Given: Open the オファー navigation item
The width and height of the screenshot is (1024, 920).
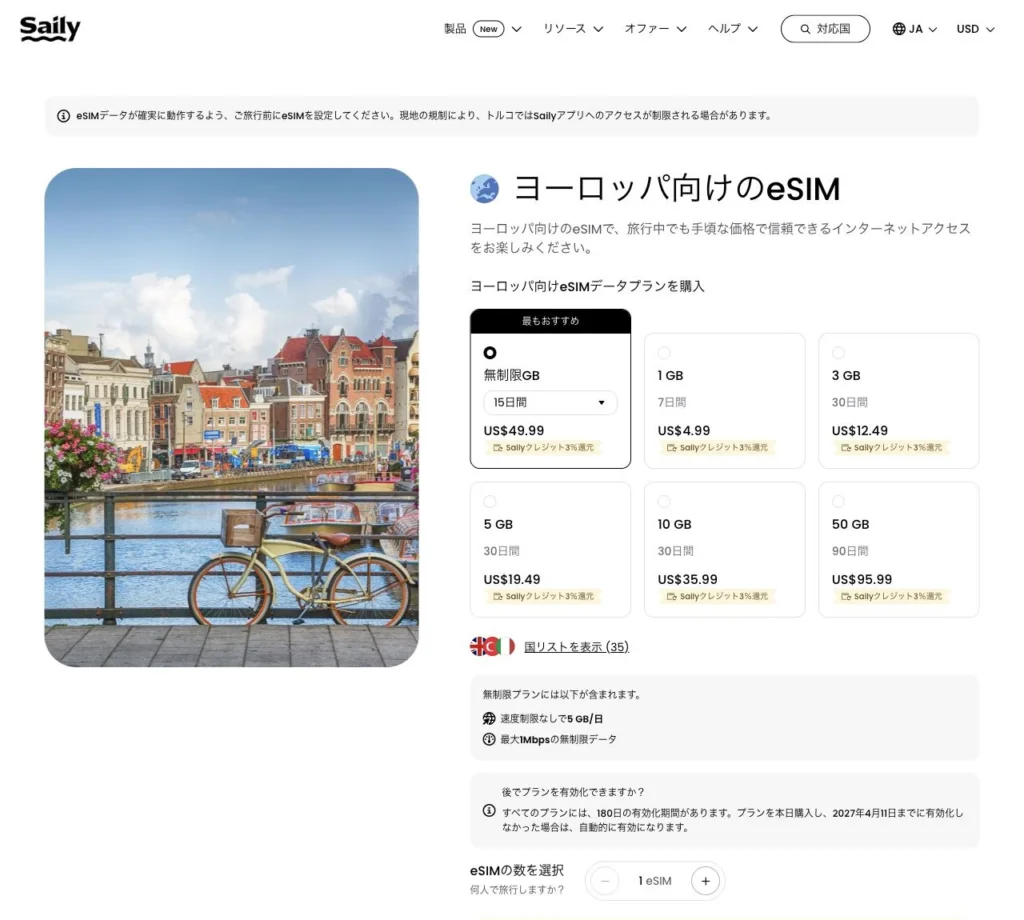Looking at the screenshot, I should click(x=647, y=29).
